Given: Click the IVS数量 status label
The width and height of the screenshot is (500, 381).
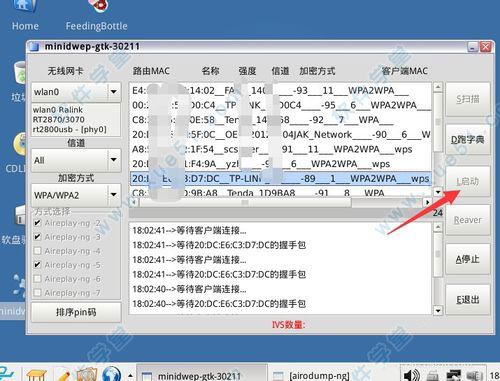Looking at the screenshot, I should tap(289, 324).
